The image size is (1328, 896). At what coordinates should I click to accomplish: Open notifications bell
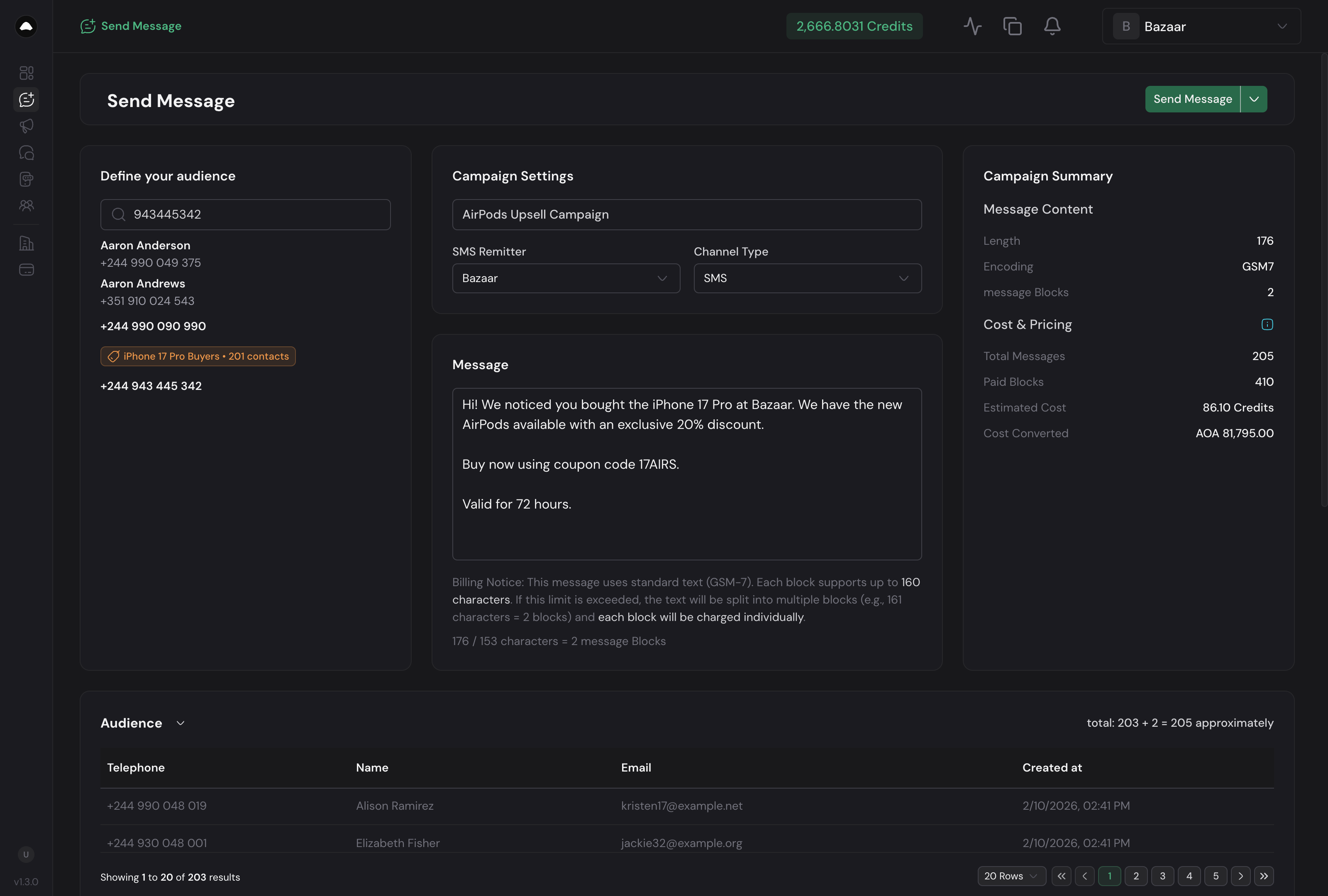click(1052, 26)
